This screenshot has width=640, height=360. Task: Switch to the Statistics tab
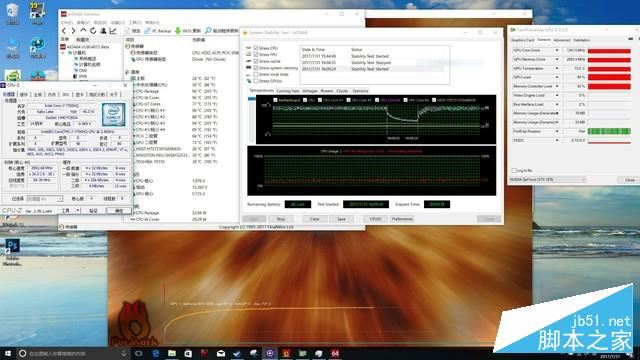pos(360,91)
